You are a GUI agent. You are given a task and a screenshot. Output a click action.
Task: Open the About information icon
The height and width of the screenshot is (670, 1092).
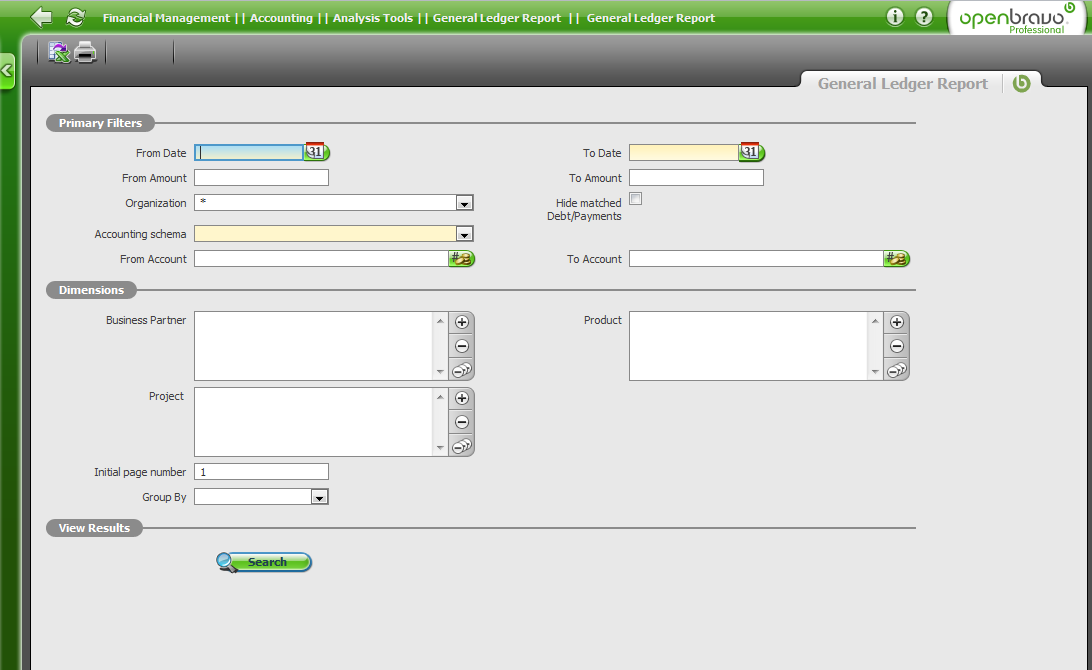click(x=895, y=17)
